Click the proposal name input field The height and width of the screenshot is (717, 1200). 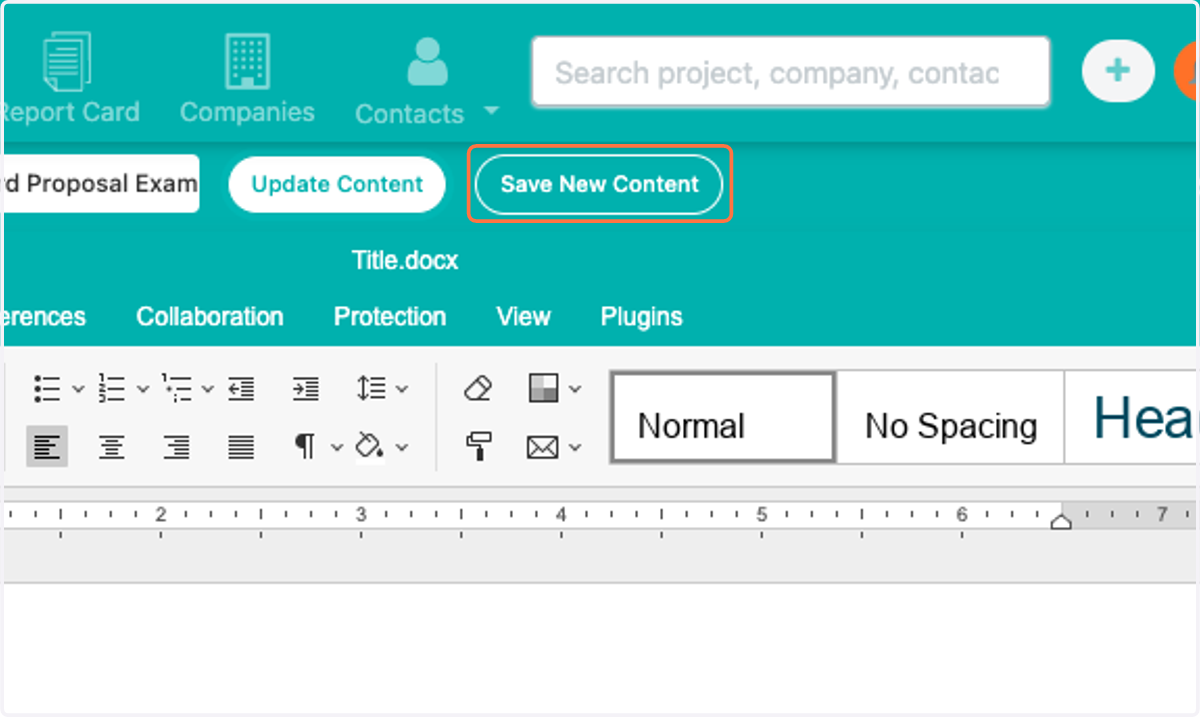(x=101, y=183)
